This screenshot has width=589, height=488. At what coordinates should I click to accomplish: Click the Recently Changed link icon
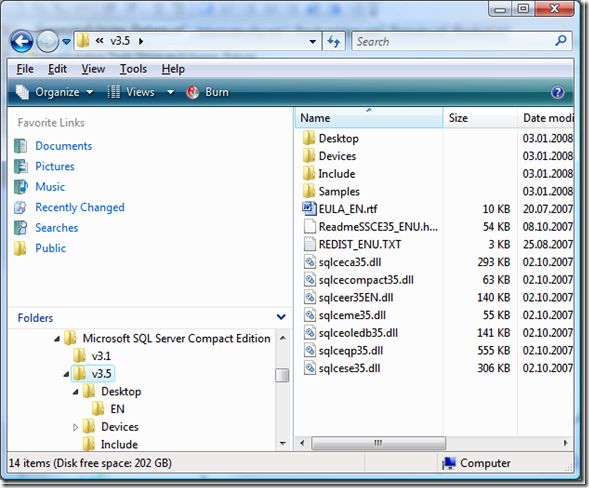point(20,207)
